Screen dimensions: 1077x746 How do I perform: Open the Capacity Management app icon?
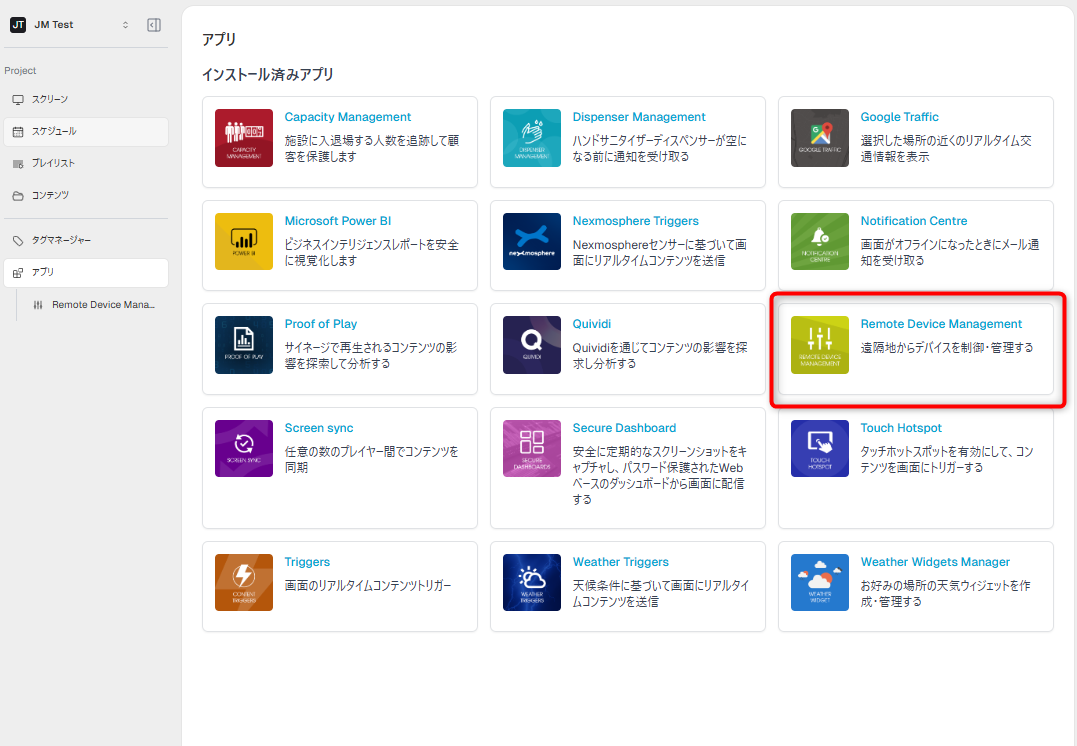coord(244,138)
